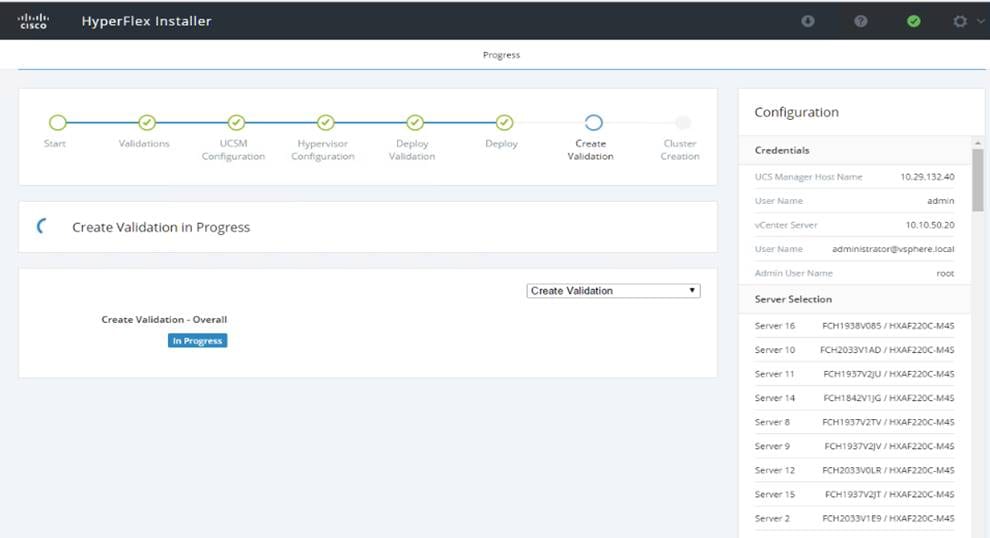Expand the gear menu chevron
The width and height of the screenshot is (990, 538).
(x=981, y=21)
